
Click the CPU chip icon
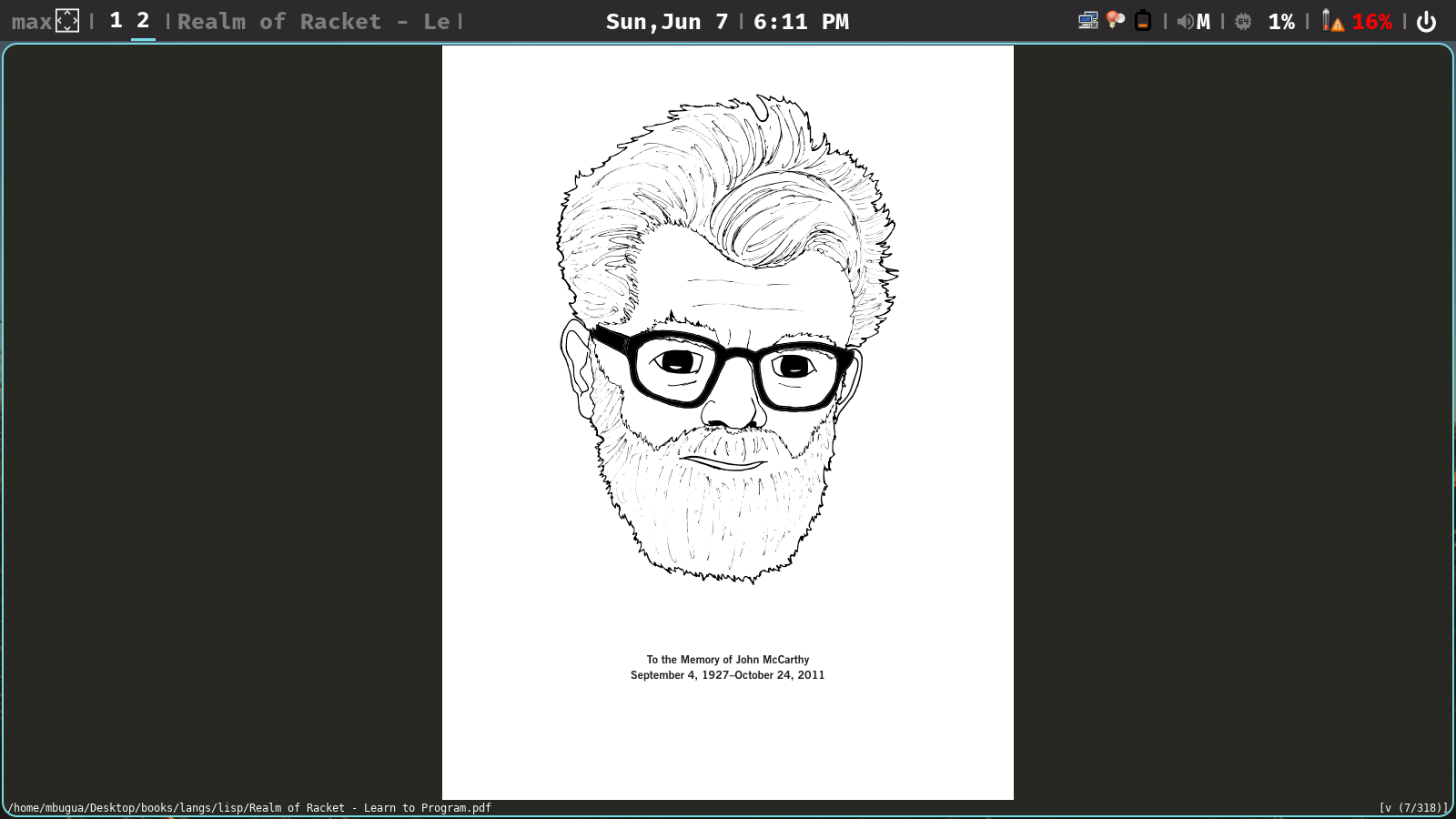point(1243,21)
